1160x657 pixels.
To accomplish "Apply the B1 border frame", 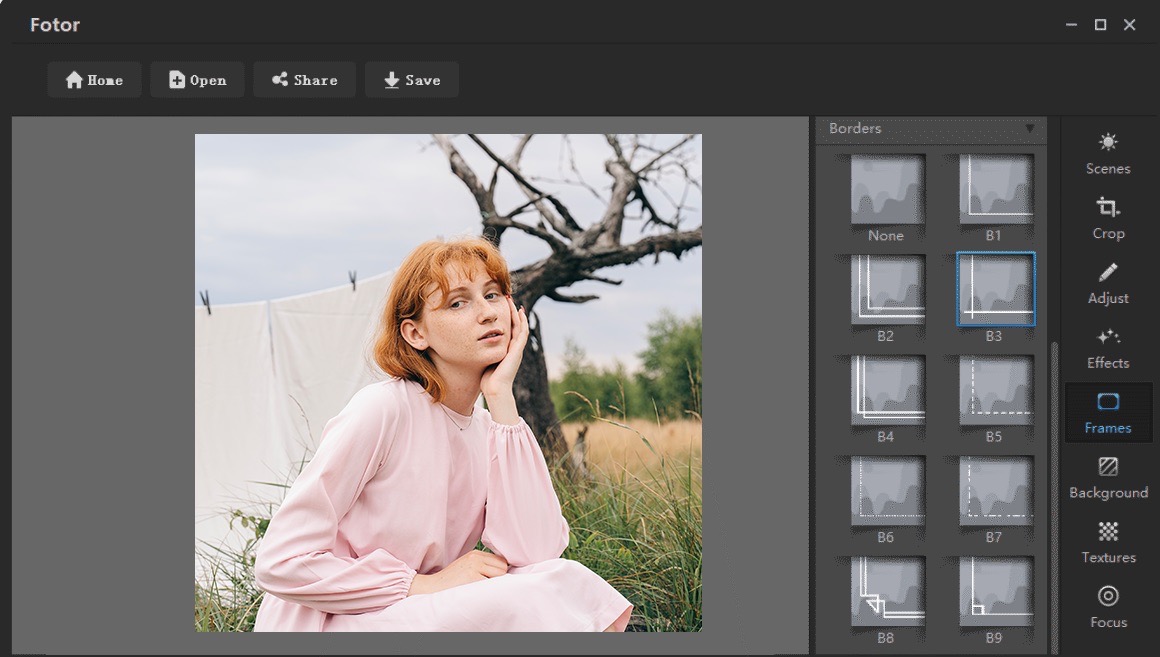I will pyautogui.click(x=995, y=189).
